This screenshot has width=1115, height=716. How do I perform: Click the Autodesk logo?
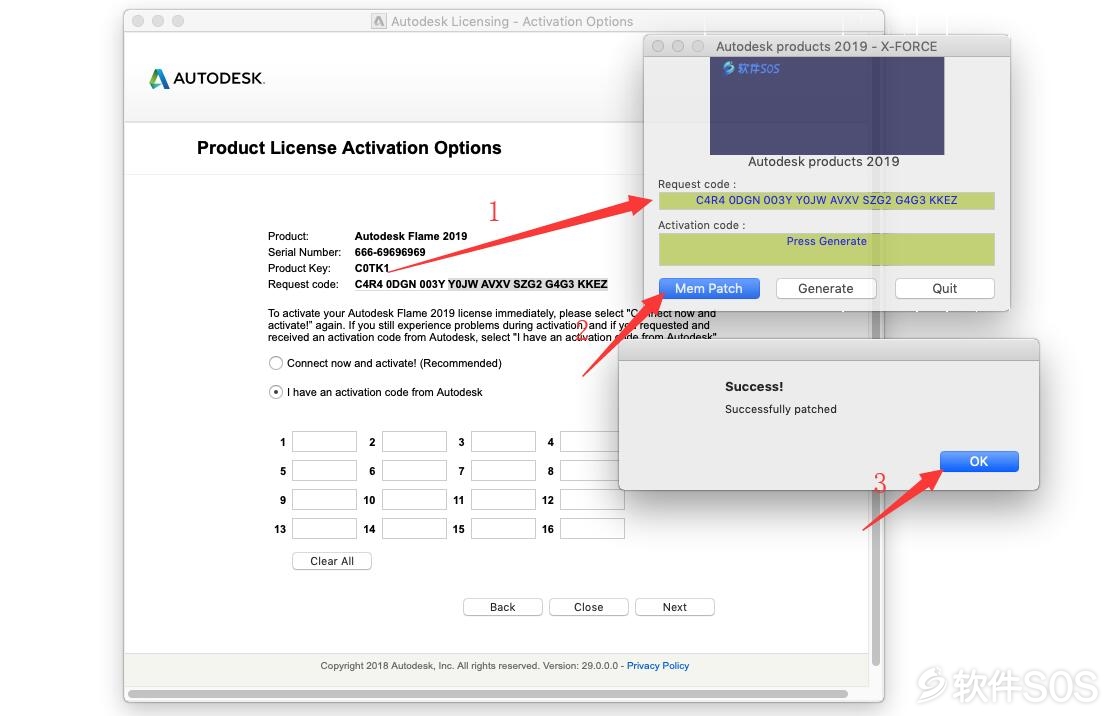tap(207, 78)
